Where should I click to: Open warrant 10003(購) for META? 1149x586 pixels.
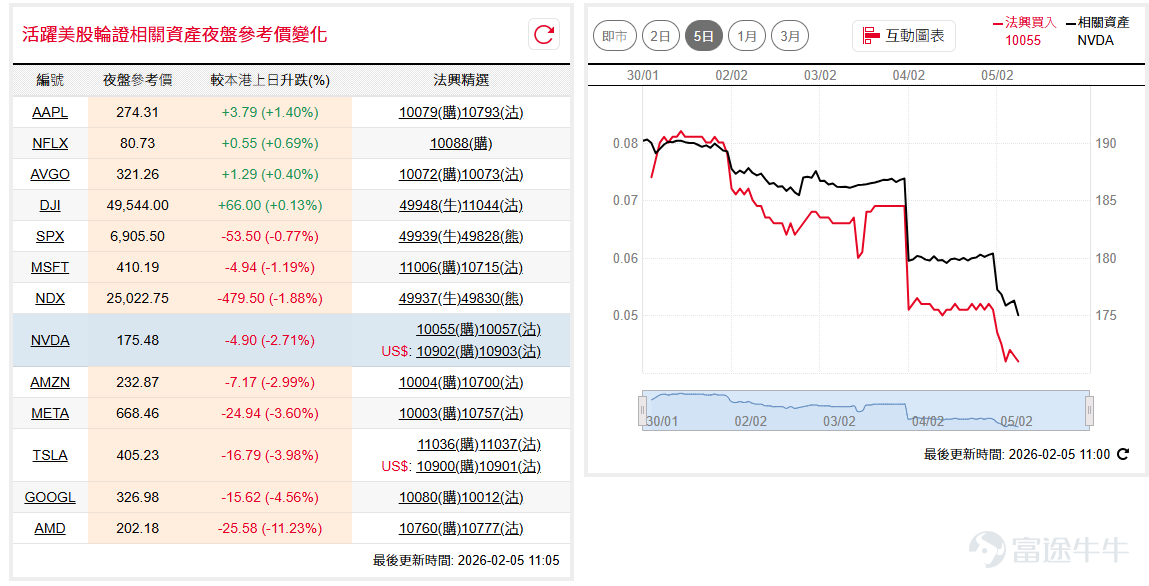point(429,413)
